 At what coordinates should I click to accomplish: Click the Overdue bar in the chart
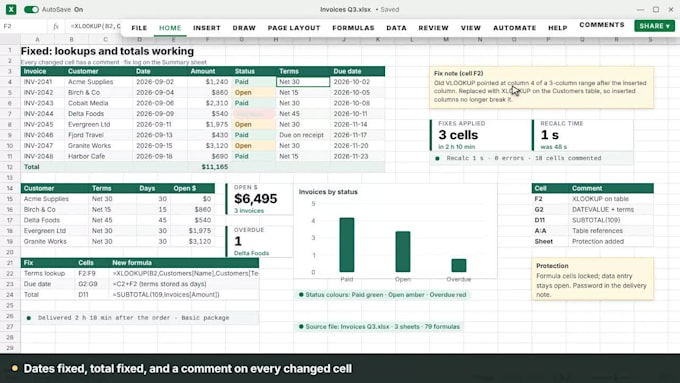(x=459, y=265)
